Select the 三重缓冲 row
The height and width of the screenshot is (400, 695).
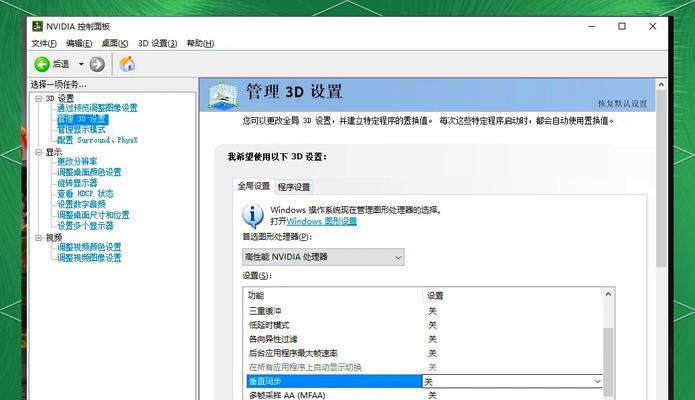pos(425,311)
